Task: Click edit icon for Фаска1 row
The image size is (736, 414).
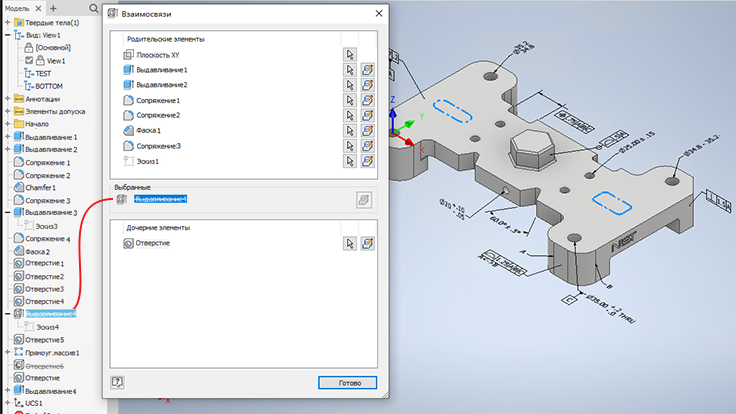Action: [x=368, y=130]
